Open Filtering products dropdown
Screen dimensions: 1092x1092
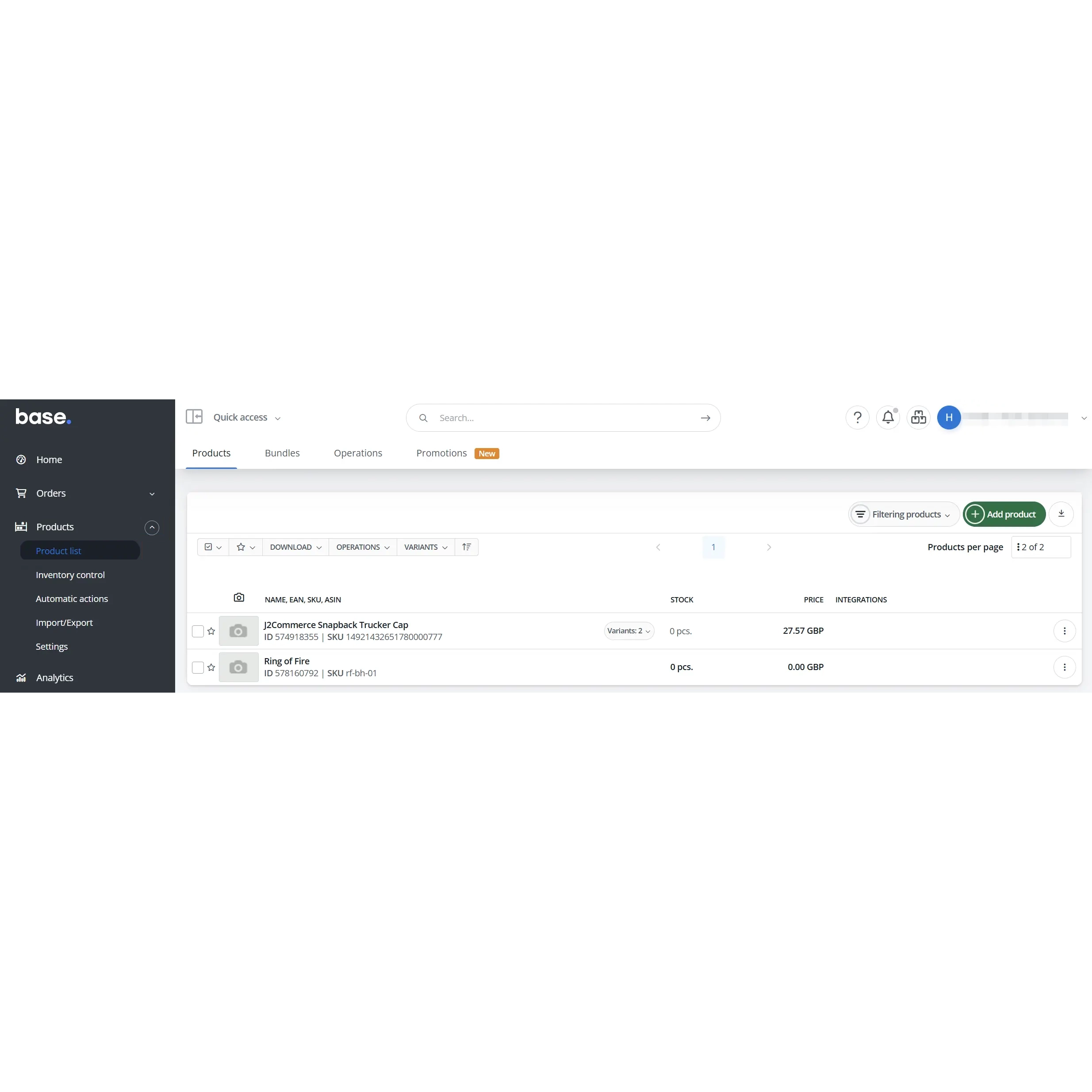point(904,514)
